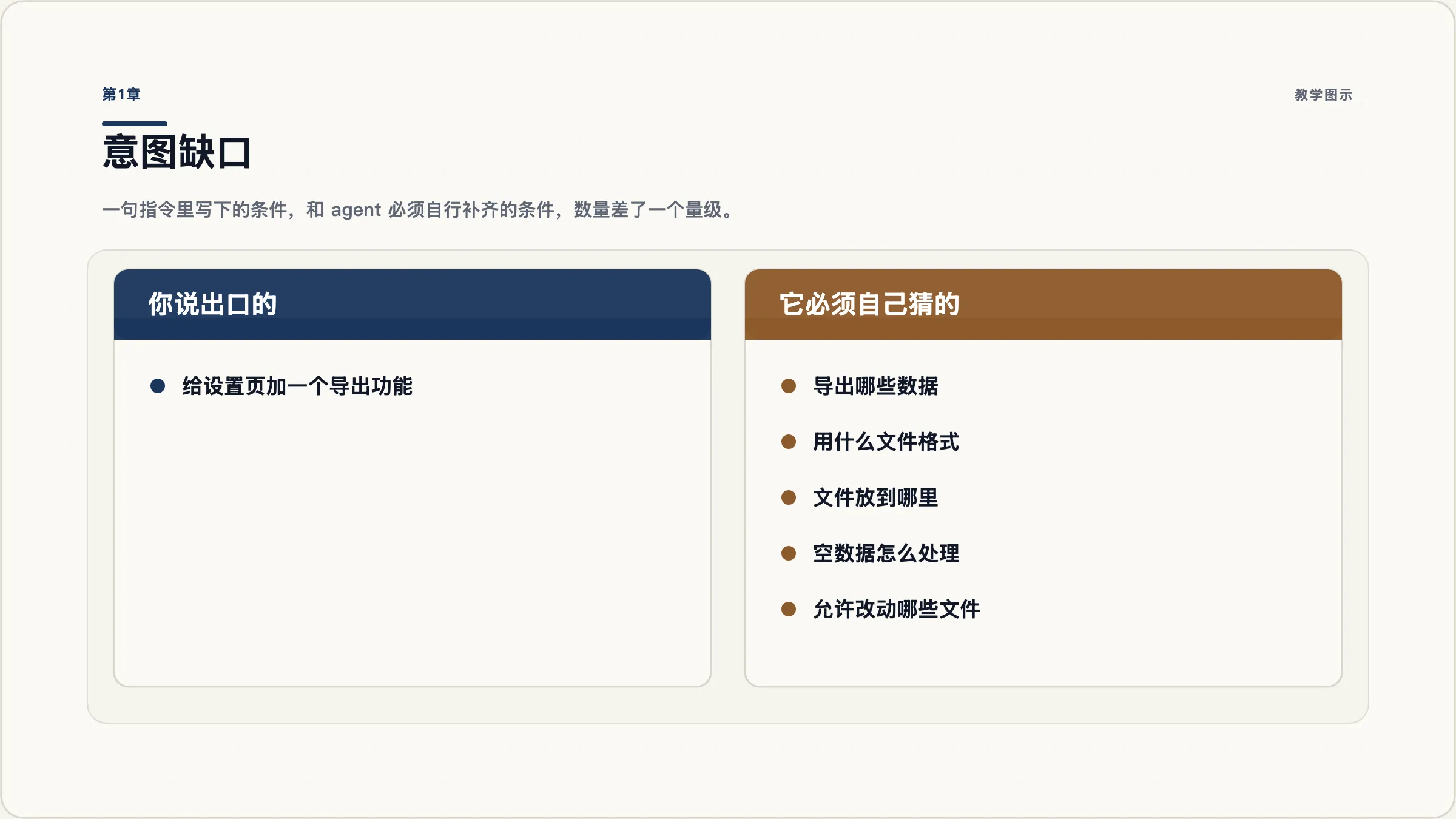Image resolution: width=1456 pixels, height=819 pixels.
Task: Select the 意图缺口 title
Action: pos(177,152)
